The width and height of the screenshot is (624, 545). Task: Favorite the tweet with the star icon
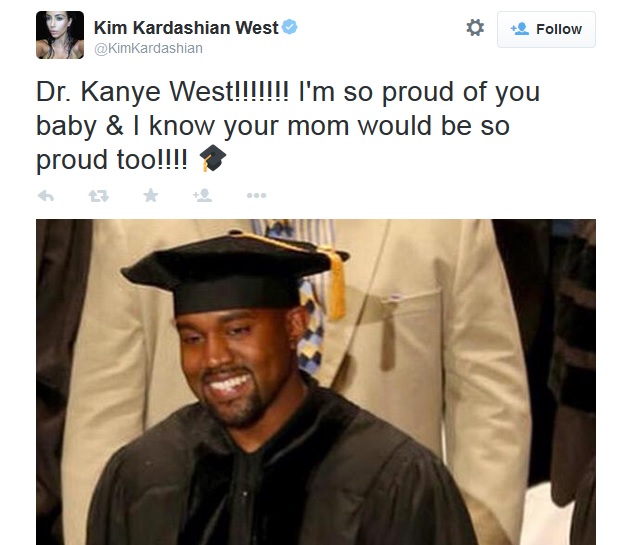coord(151,195)
